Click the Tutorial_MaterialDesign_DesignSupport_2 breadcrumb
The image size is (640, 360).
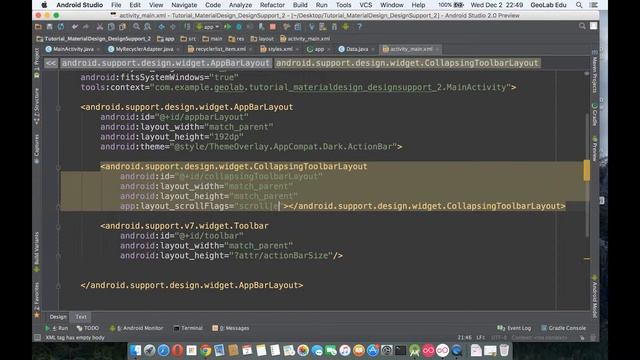[x=94, y=39]
